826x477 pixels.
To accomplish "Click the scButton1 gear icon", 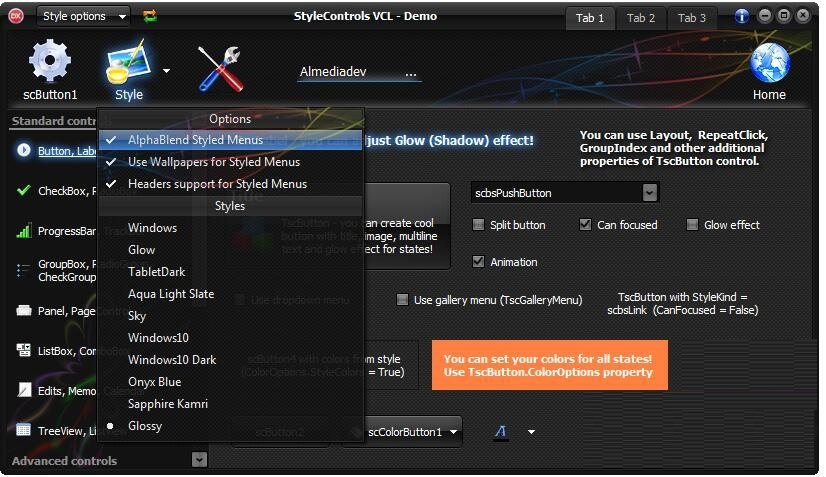I will 50,61.
